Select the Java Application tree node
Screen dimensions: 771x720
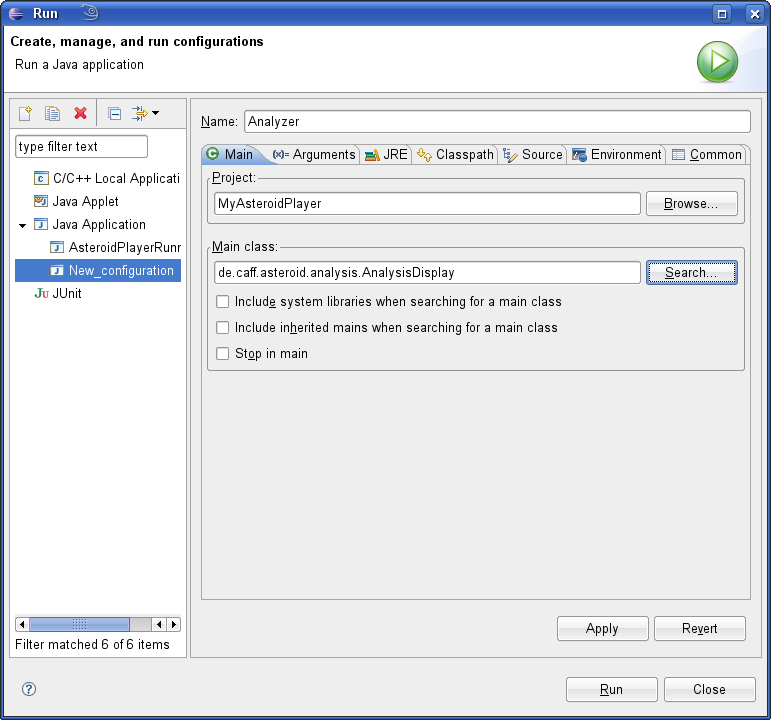(x=90, y=224)
